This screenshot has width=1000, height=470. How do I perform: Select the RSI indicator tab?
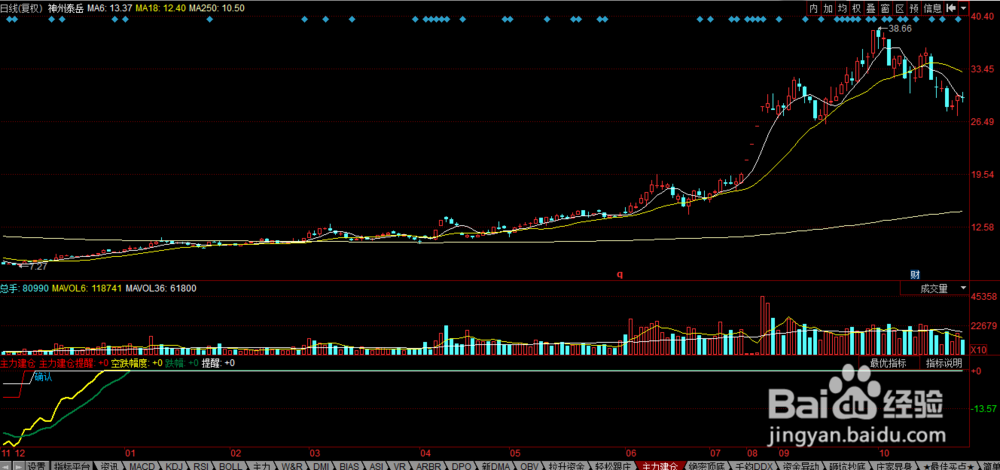(201, 466)
